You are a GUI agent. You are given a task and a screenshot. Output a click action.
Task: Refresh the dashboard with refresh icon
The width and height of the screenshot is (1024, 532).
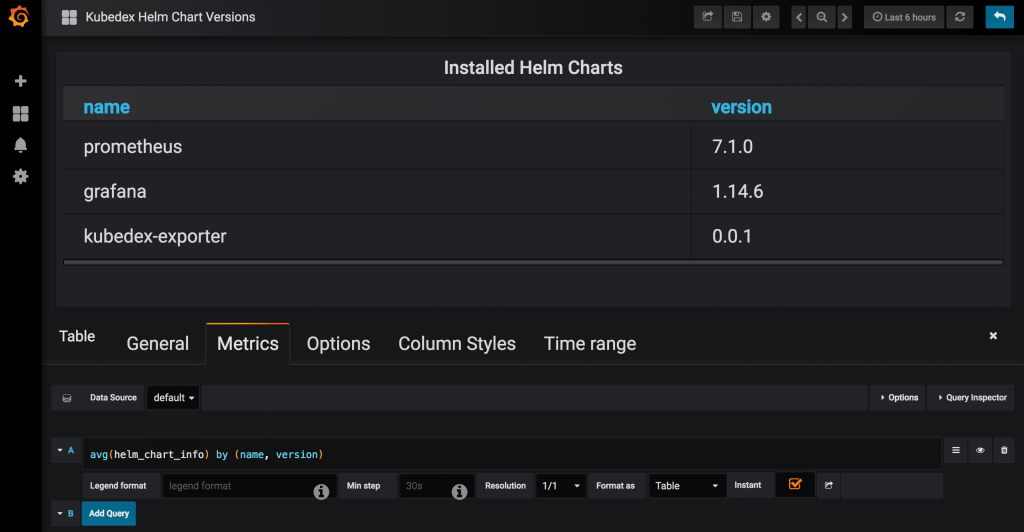pos(960,17)
